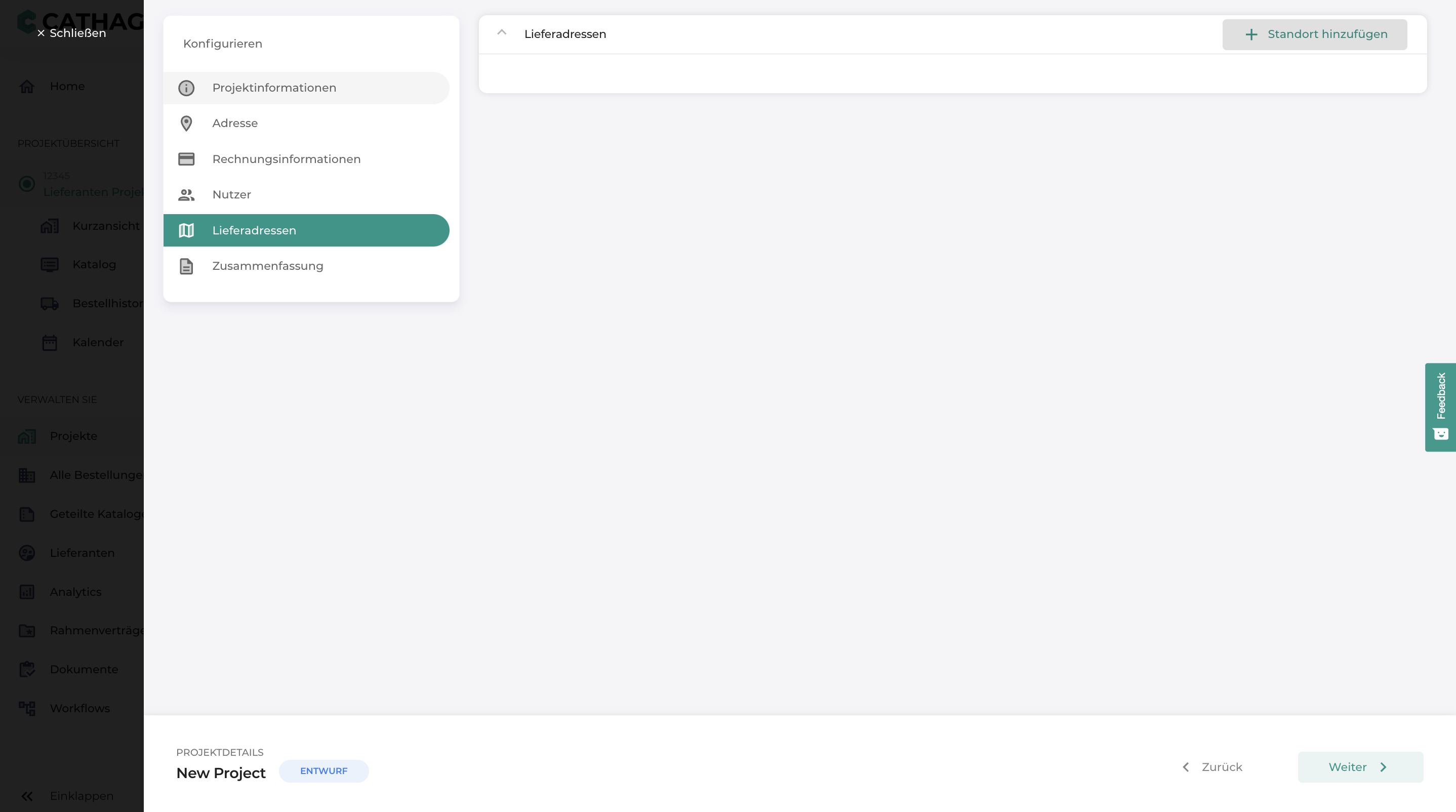Viewport: 1456px width, 812px height.
Task: Open the Nutzer step
Action: (306, 195)
